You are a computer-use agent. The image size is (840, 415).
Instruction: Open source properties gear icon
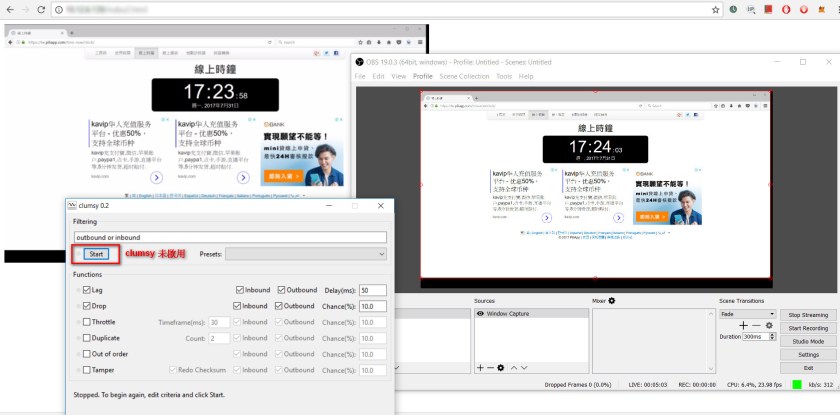pyautogui.click(x=501, y=367)
